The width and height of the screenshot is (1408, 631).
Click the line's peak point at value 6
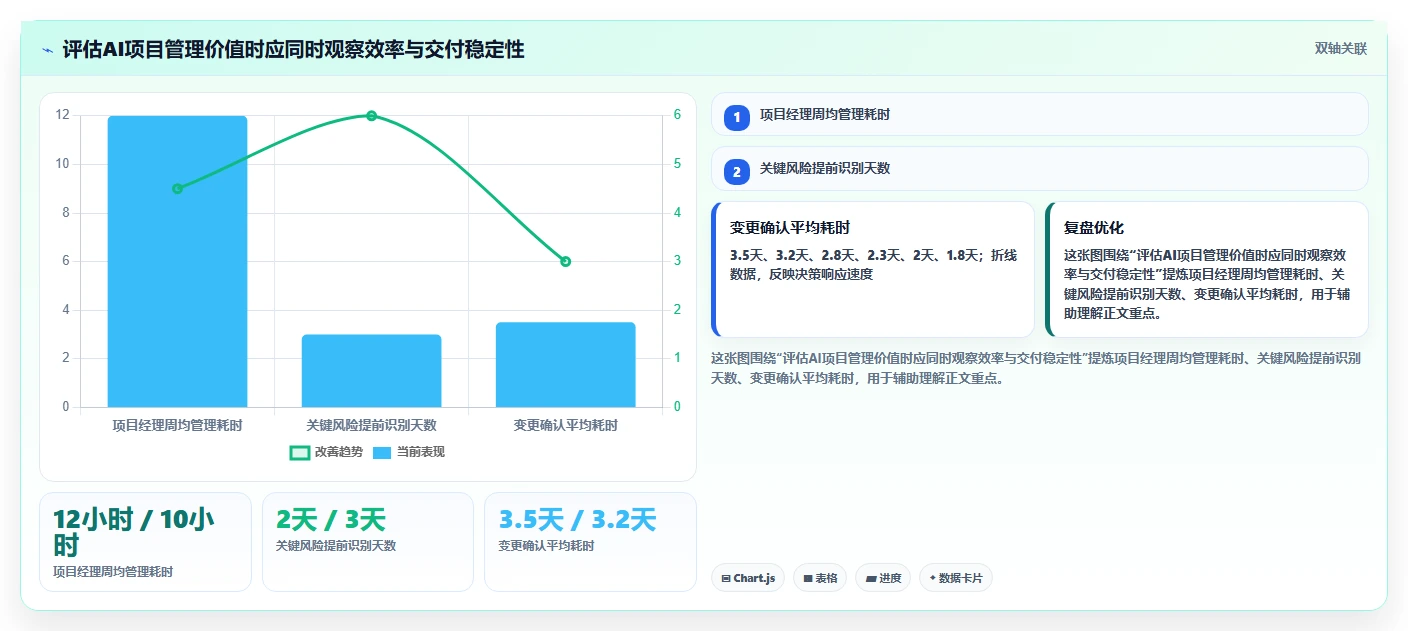[x=371, y=116]
